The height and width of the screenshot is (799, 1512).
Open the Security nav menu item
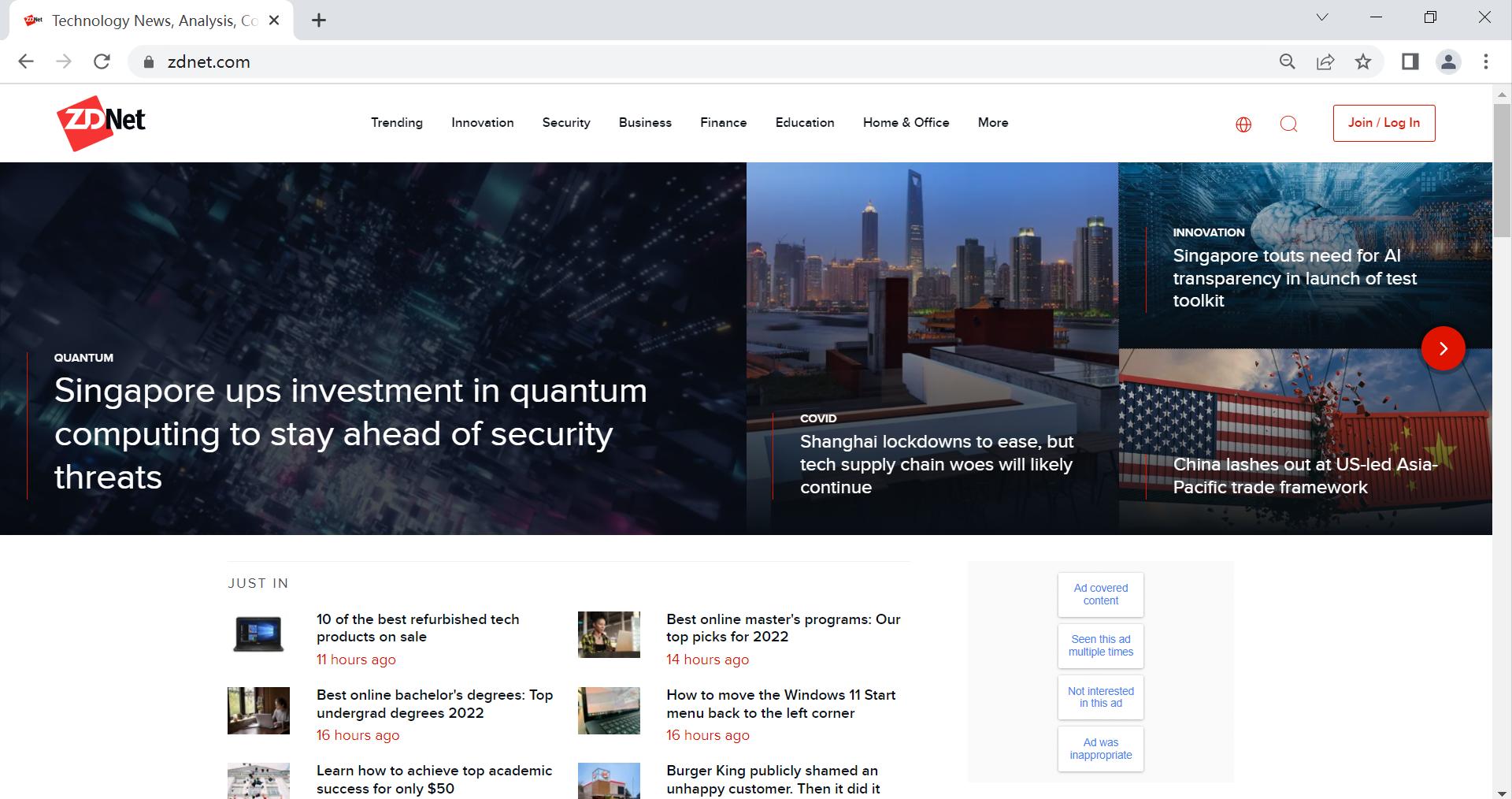click(565, 123)
